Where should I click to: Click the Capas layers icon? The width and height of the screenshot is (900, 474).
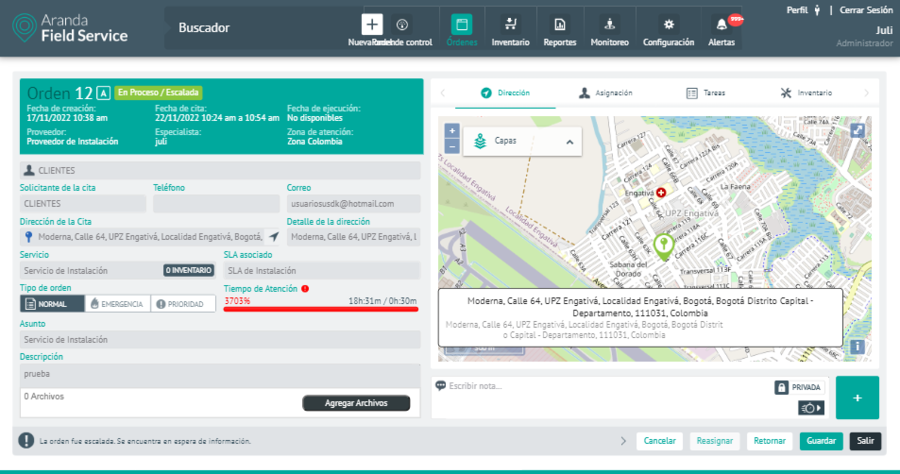480,141
